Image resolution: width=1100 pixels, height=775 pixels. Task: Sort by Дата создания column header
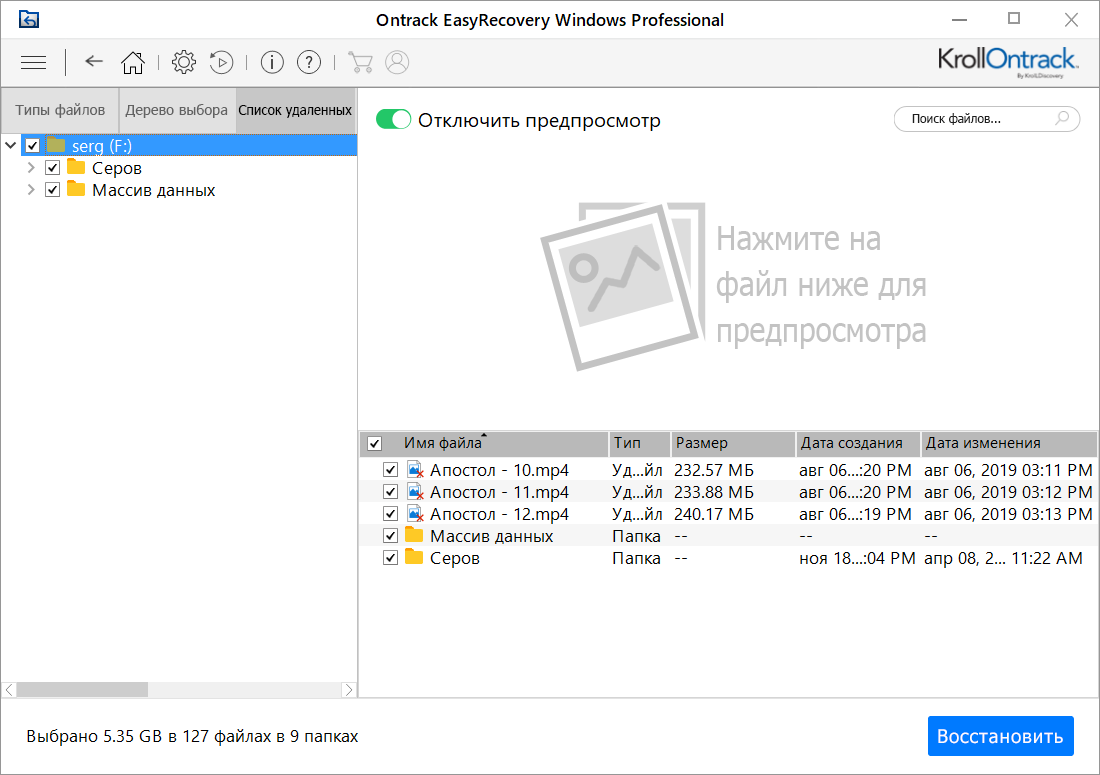tap(857, 443)
